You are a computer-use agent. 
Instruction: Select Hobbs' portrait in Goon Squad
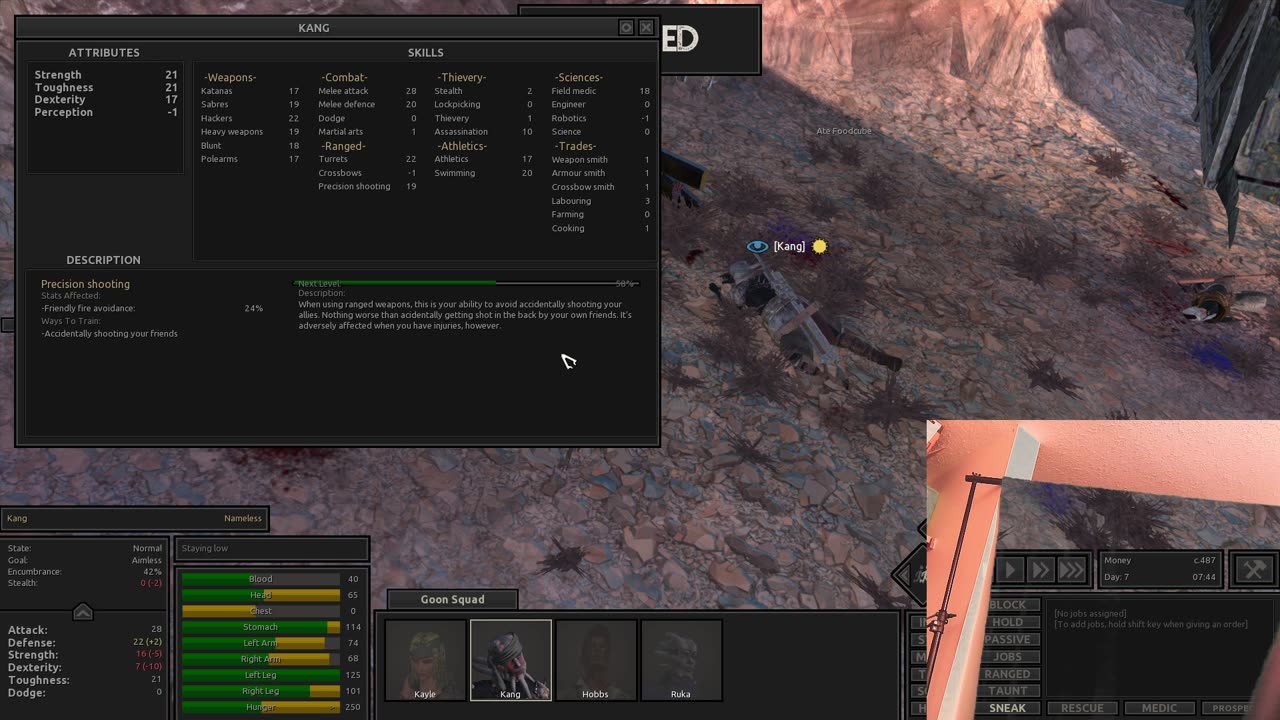595,660
